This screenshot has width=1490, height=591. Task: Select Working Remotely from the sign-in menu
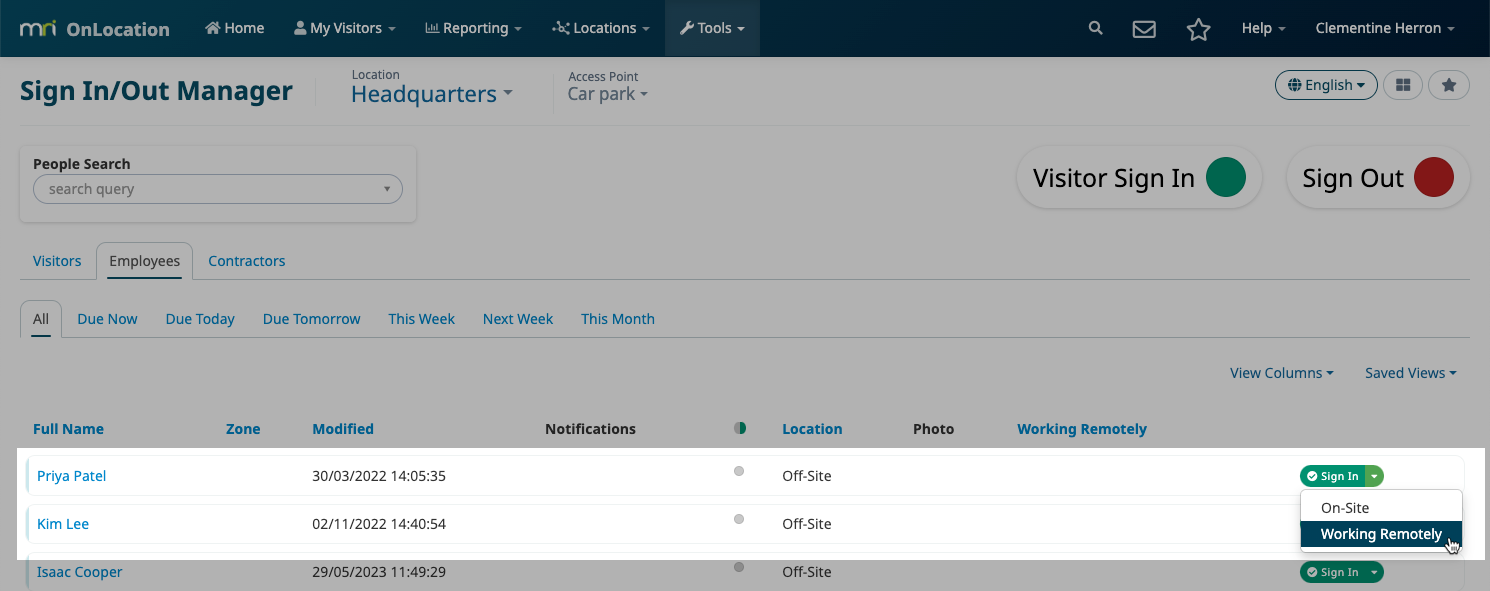(x=1381, y=534)
